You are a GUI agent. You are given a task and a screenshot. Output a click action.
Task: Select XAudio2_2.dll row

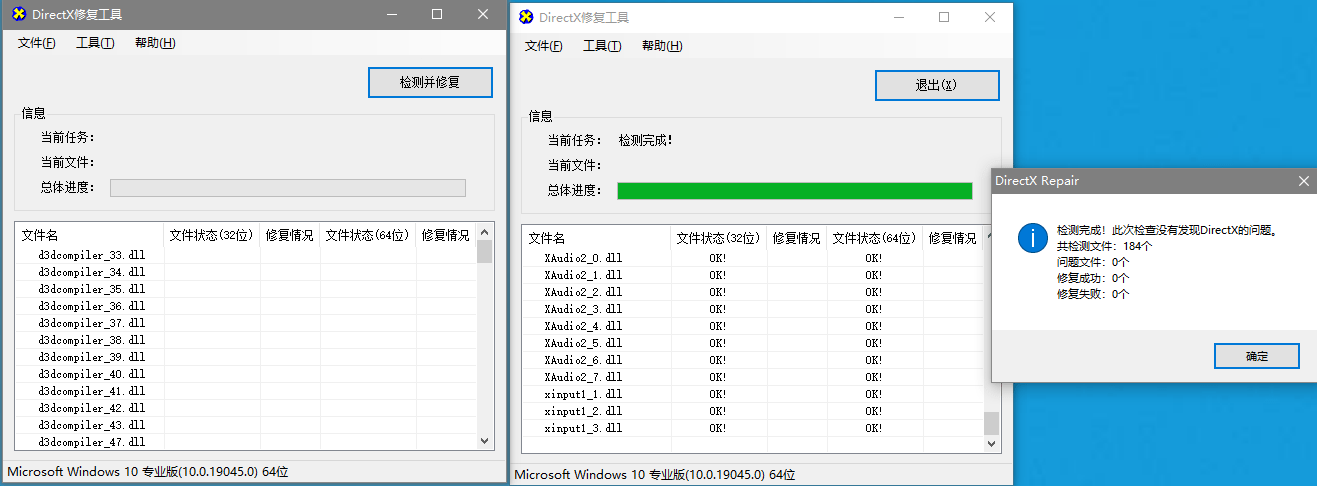(x=753, y=292)
